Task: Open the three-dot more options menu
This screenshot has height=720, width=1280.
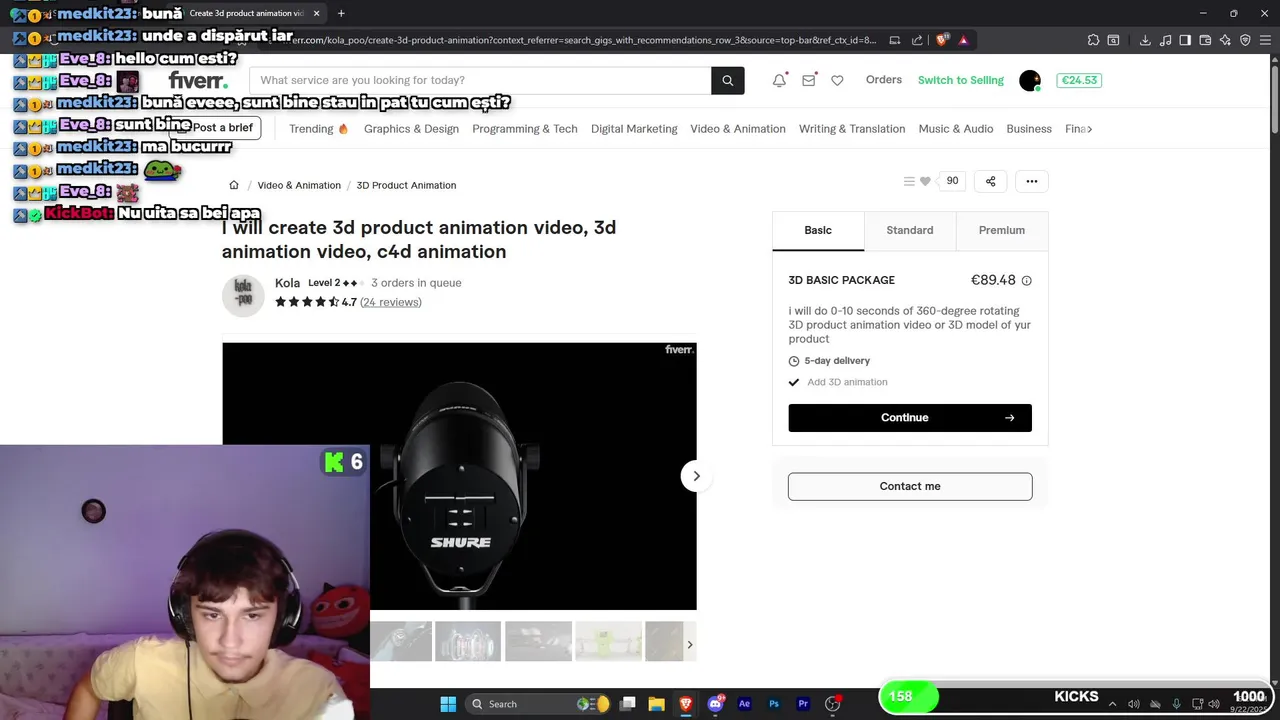Action: coord(1032,181)
